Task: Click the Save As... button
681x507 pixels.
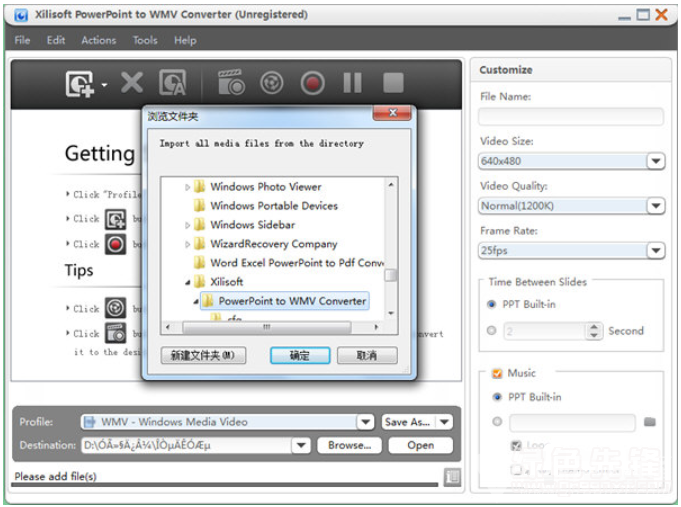Action: pos(408,422)
